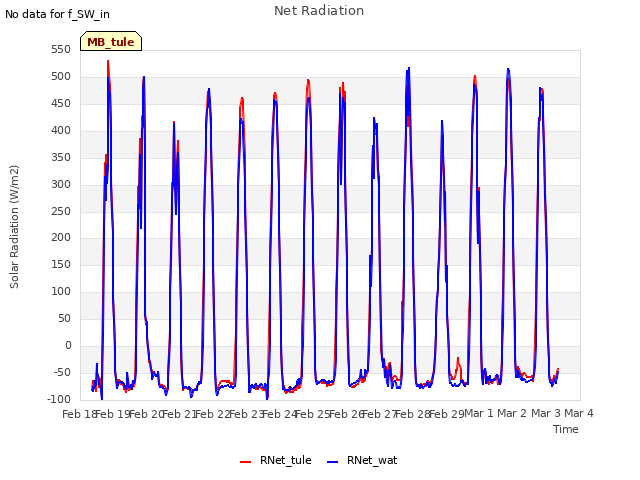This screenshot has height=480, width=640.
Task: Click the 400 y-axis tick label
Action: 61,131
